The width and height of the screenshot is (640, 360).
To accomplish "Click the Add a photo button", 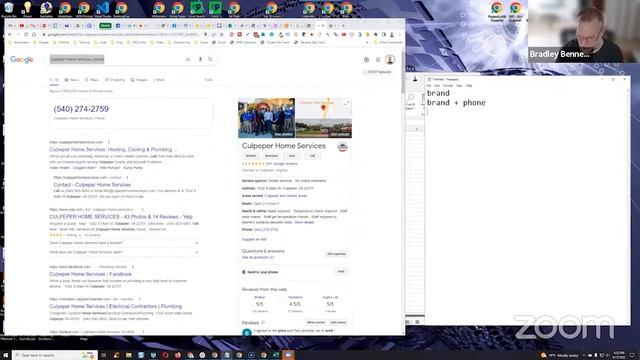I will click(338, 322).
